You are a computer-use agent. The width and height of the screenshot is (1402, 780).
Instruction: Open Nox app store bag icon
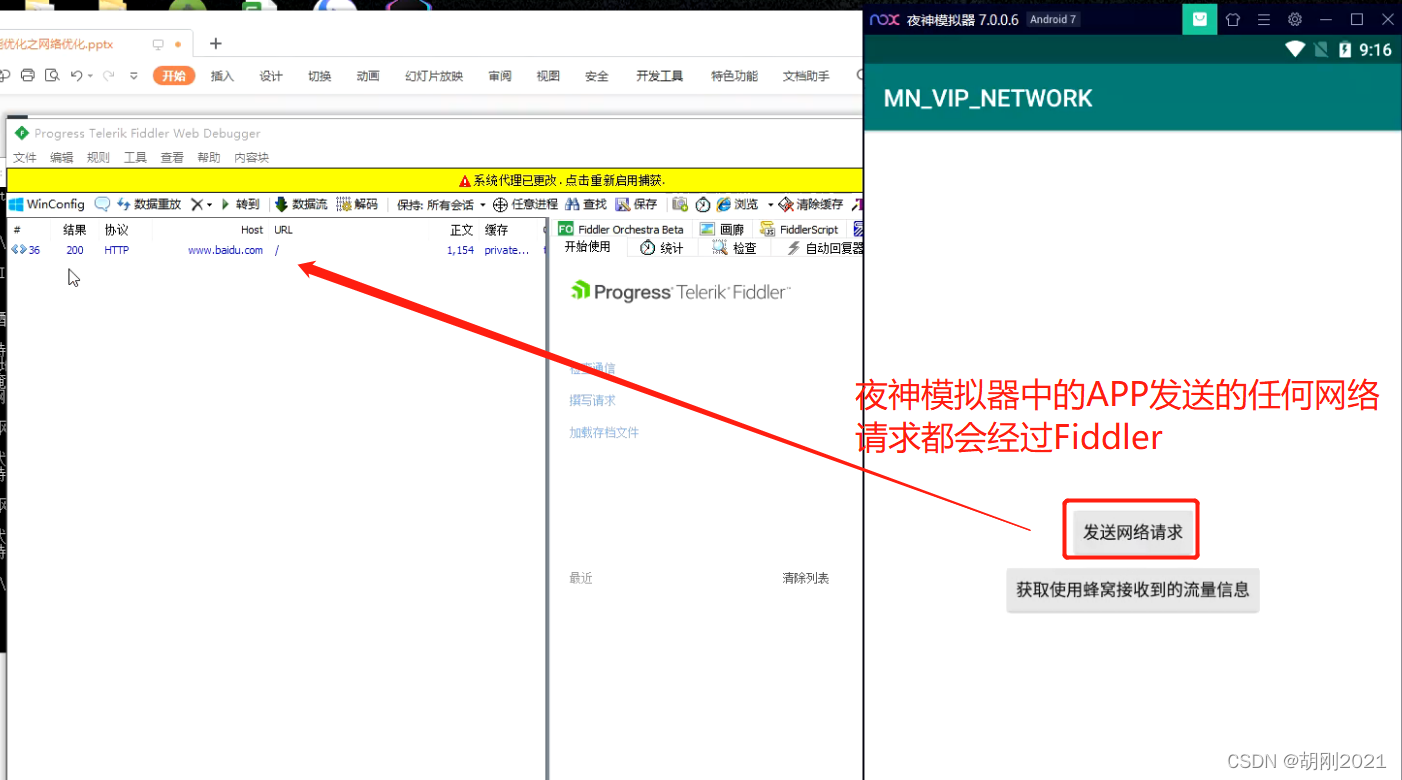click(1200, 19)
